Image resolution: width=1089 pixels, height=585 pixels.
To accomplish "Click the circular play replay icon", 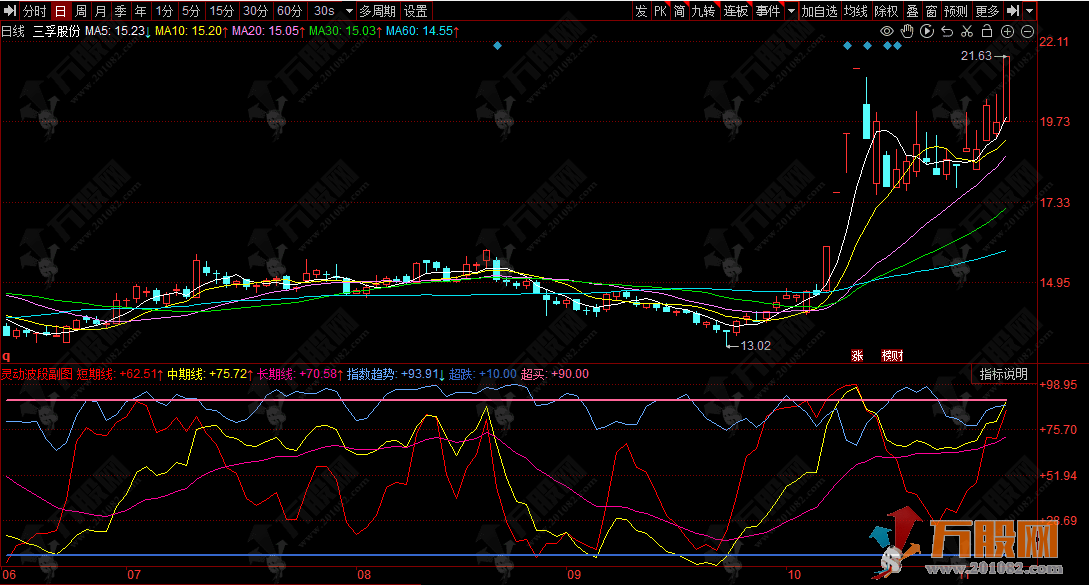I will (927, 32).
